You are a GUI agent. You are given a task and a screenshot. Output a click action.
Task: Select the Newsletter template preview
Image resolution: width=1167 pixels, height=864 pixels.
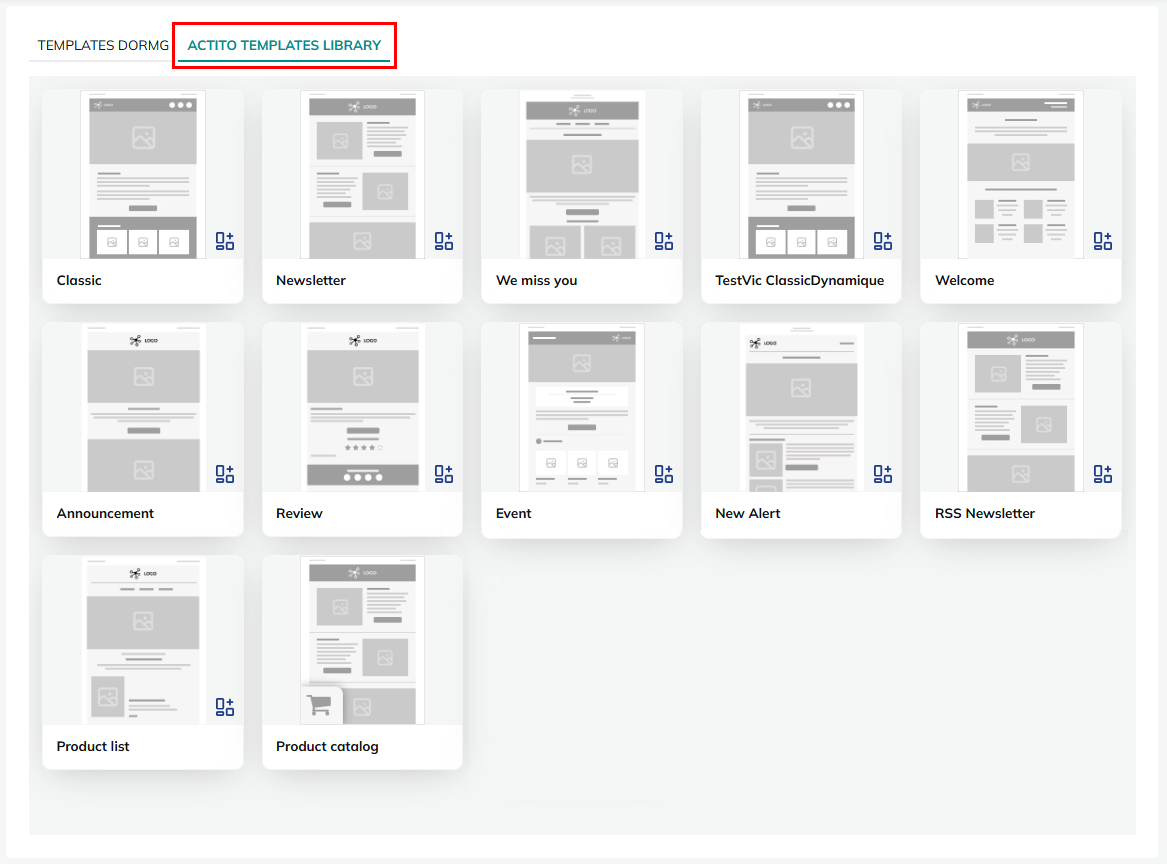tap(362, 174)
